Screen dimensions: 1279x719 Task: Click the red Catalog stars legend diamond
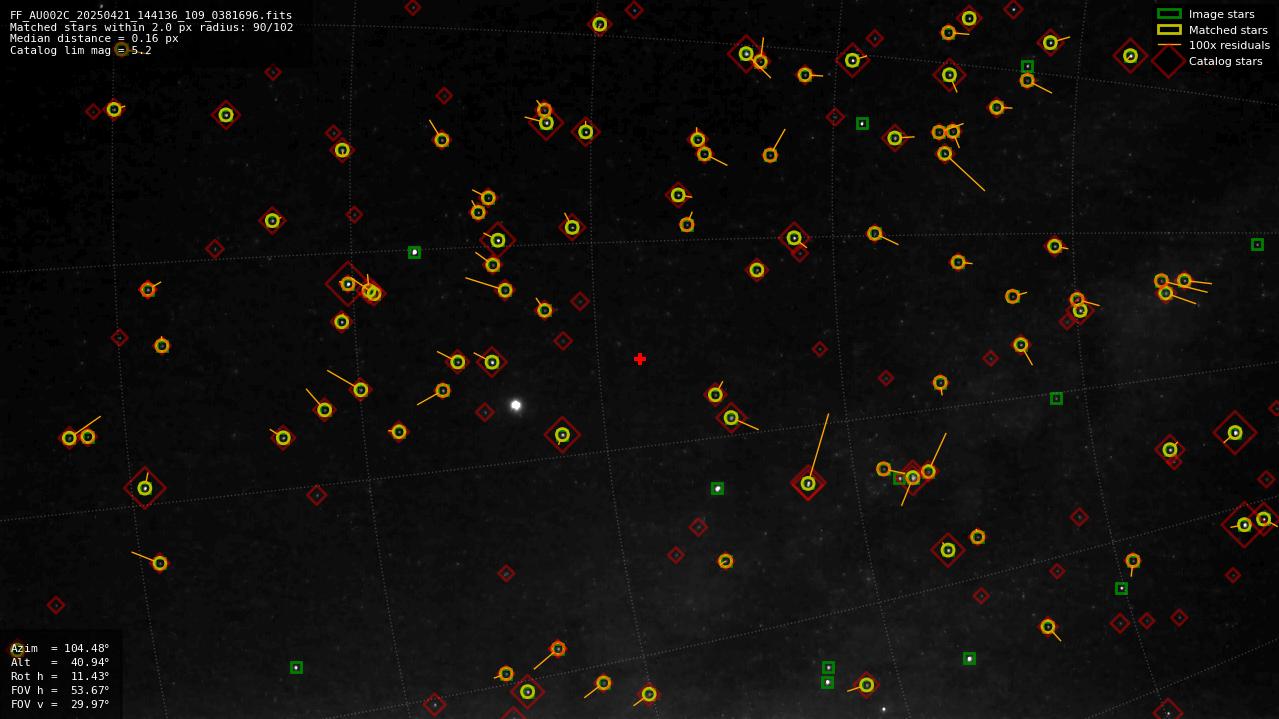pos(1169,61)
